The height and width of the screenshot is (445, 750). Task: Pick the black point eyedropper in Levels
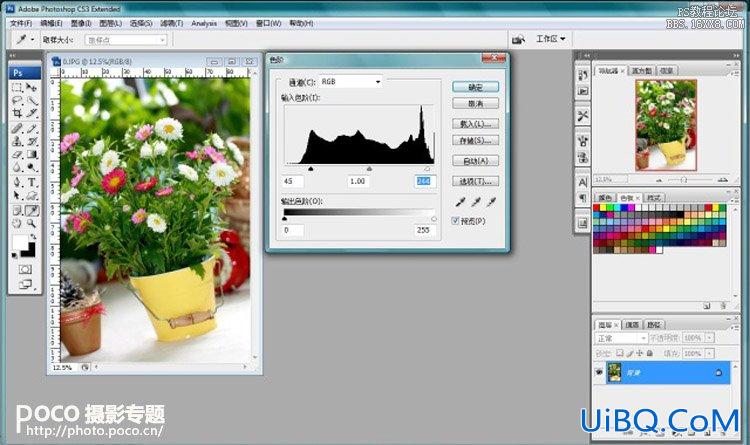click(460, 202)
